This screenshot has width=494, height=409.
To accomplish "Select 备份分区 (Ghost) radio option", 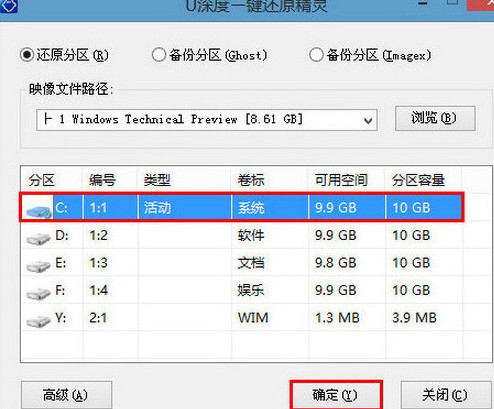I will [x=159, y=55].
